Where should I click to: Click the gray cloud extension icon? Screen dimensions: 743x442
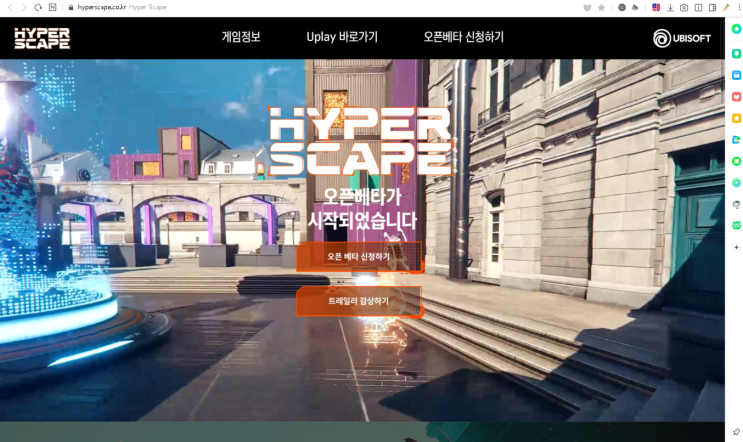pos(635,7)
